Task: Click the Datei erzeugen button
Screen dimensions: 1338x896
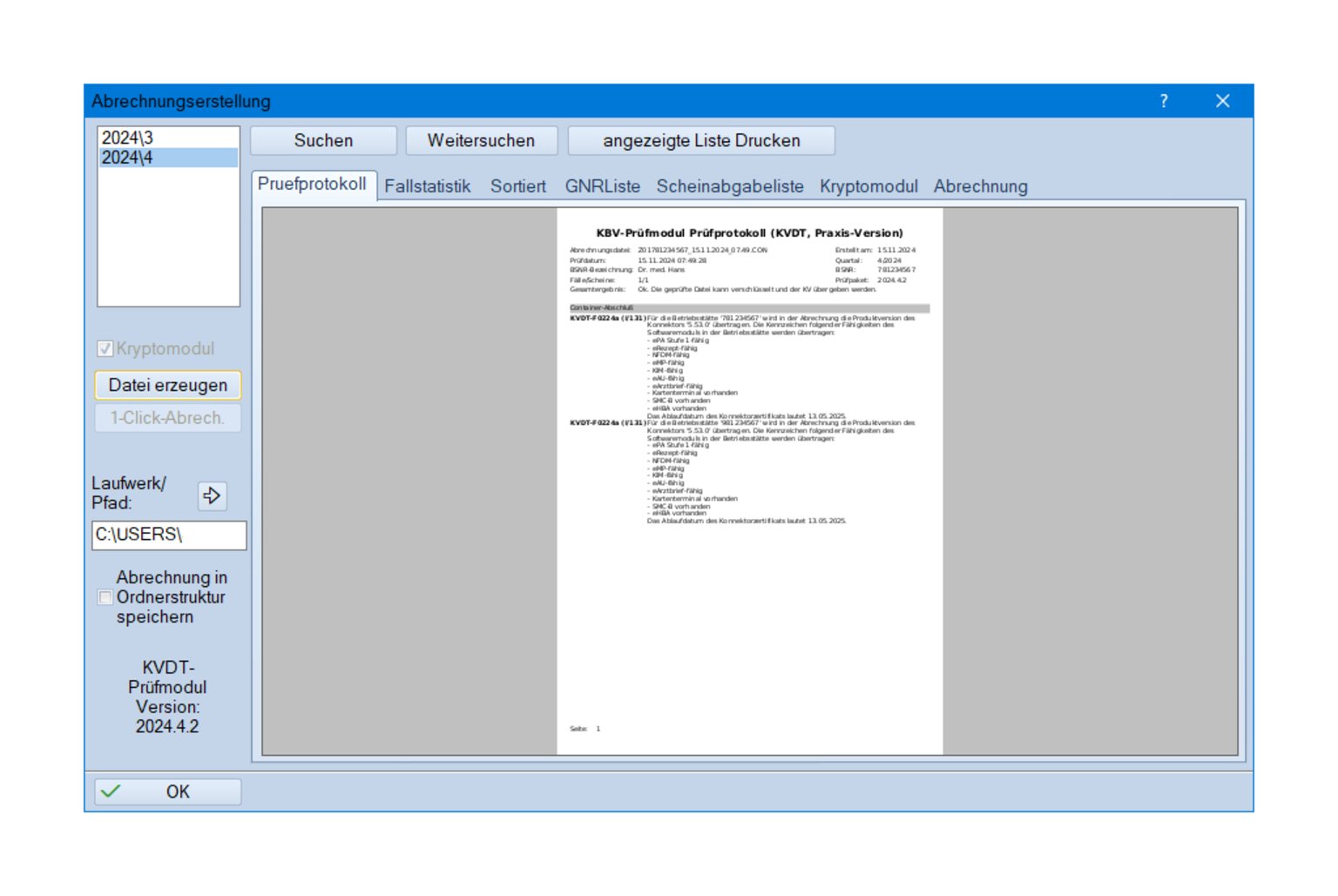Action: (167, 385)
